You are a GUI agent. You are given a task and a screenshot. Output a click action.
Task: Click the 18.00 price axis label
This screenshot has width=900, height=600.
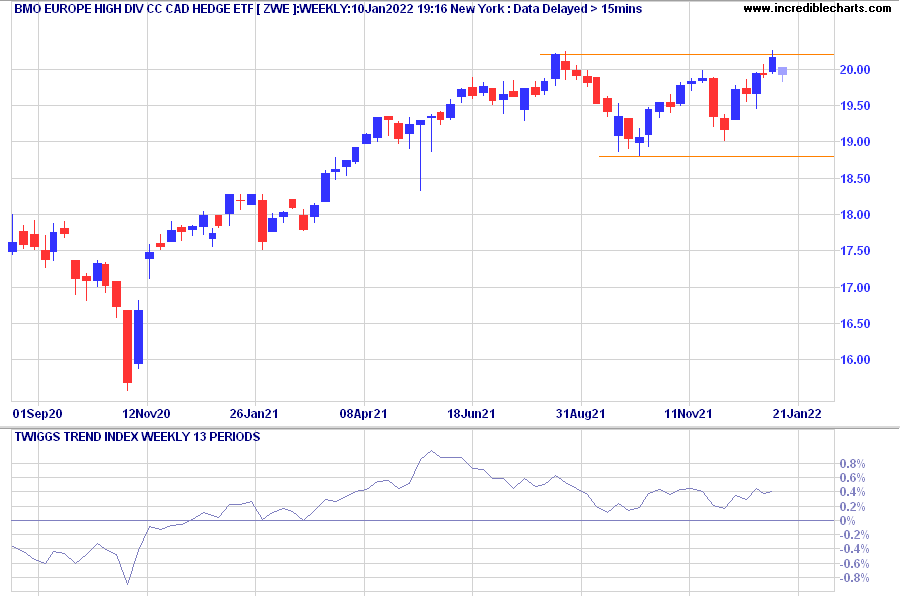pos(855,215)
